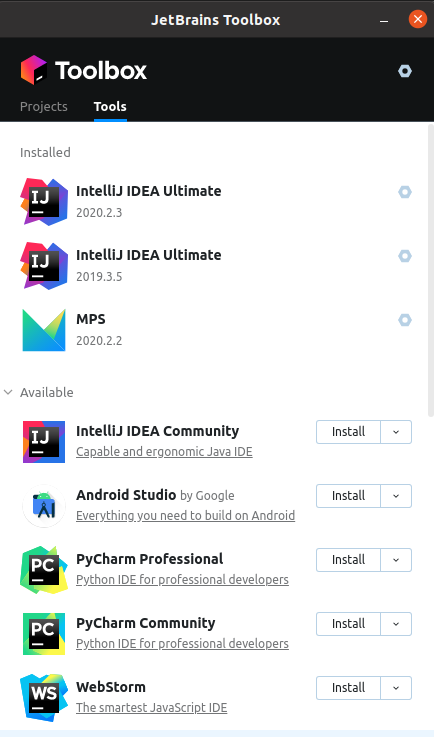The image size is (434, 737).
Task: Select the Tools tab
Action: 110,107
